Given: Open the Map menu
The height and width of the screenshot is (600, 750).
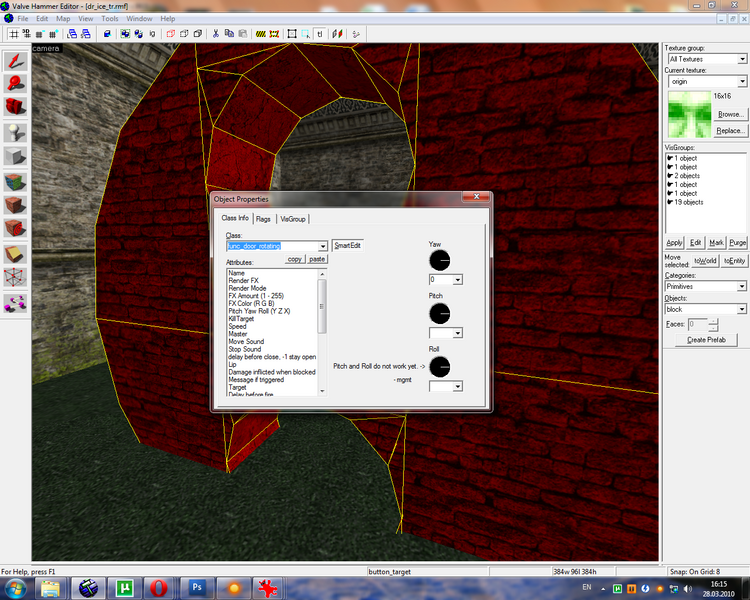Looking at the screenshot, I should 63,19.
